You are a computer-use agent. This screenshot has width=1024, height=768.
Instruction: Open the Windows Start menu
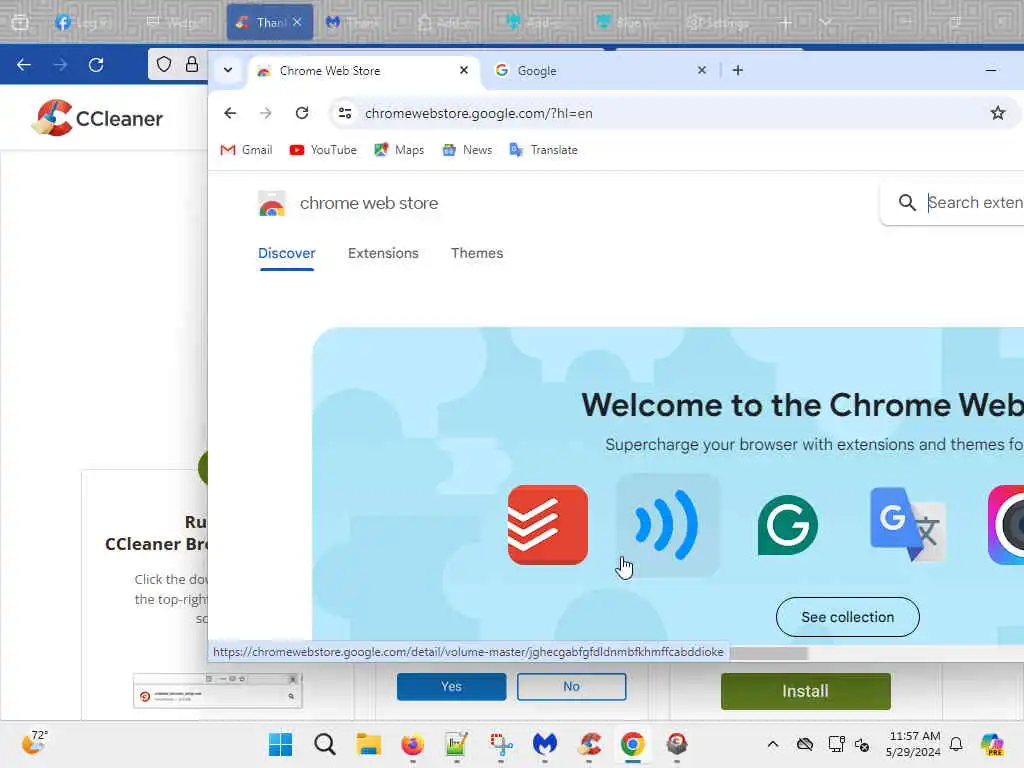[x=281, y=744]
